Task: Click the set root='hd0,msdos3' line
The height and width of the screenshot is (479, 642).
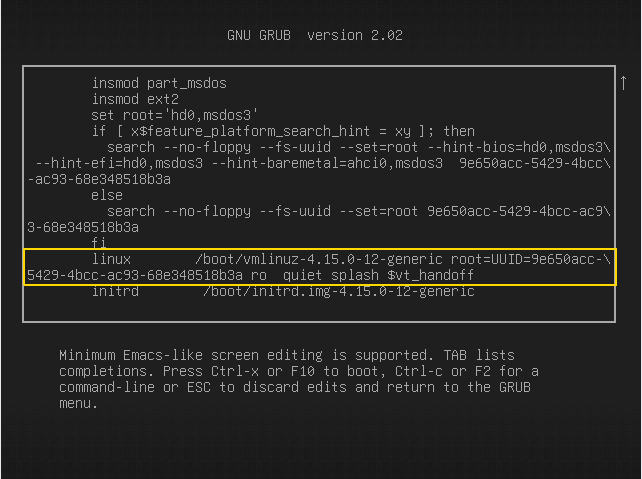Action: [176, 115]
